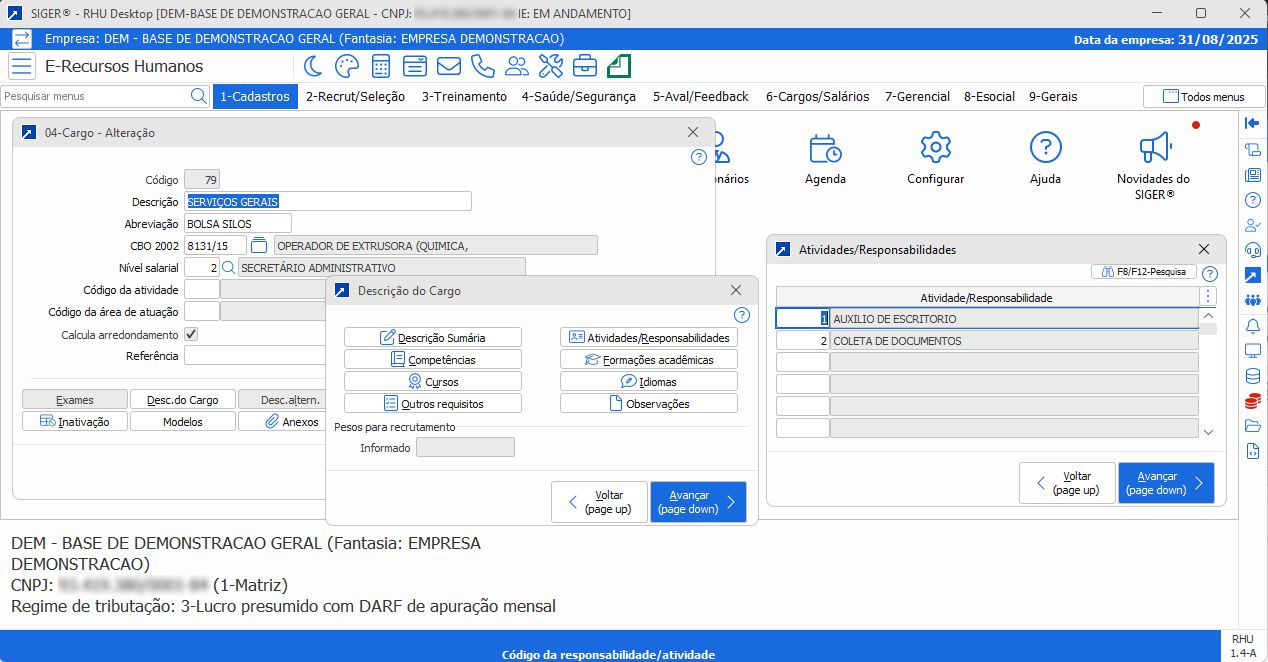Click the Formações acadêmicas button
Screen dimensions: 1268x662
pyautogui.click(x=648, y=359)
